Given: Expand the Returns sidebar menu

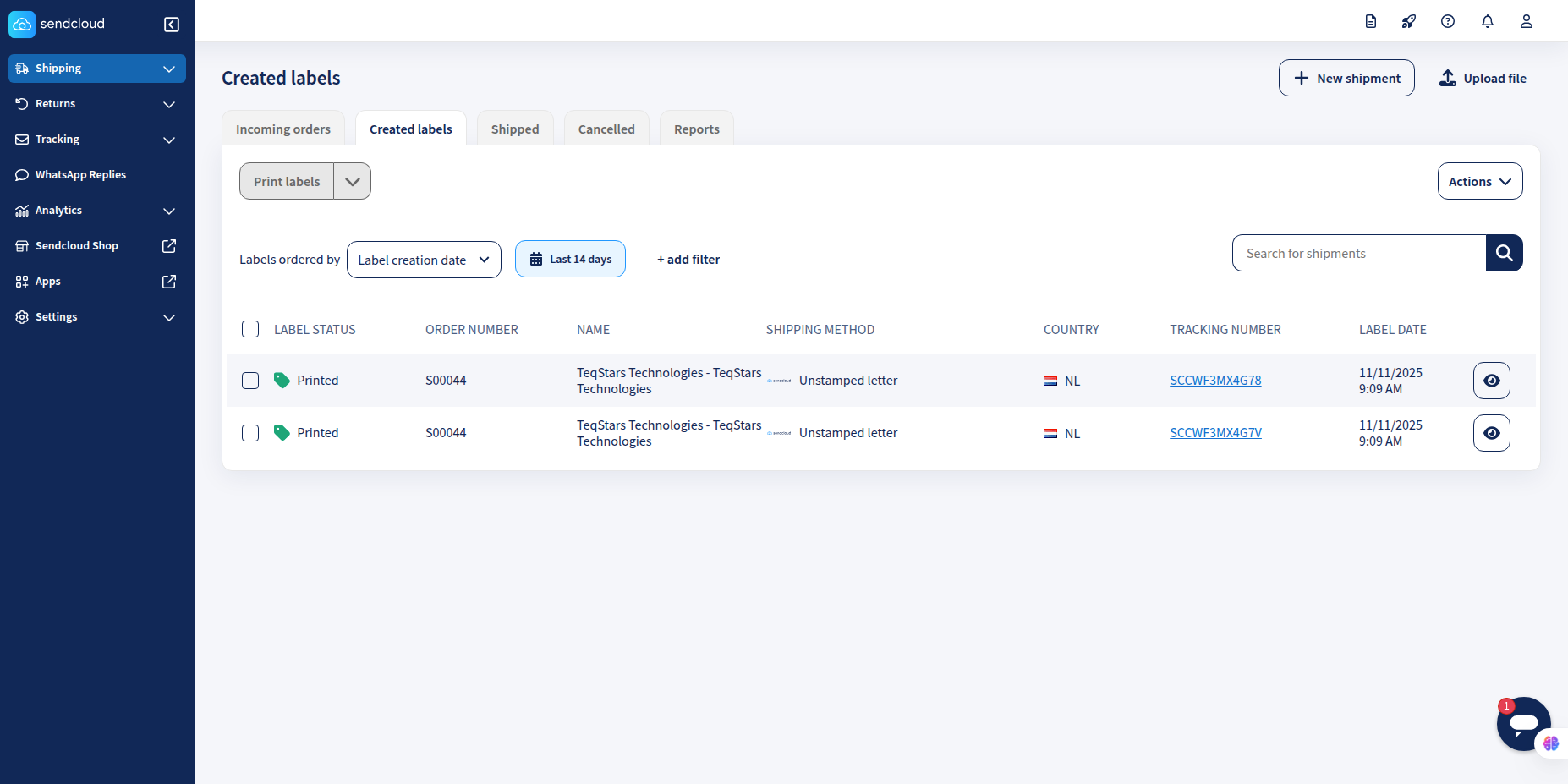Looking at the screenshot, I should click(x=97, y=104).
